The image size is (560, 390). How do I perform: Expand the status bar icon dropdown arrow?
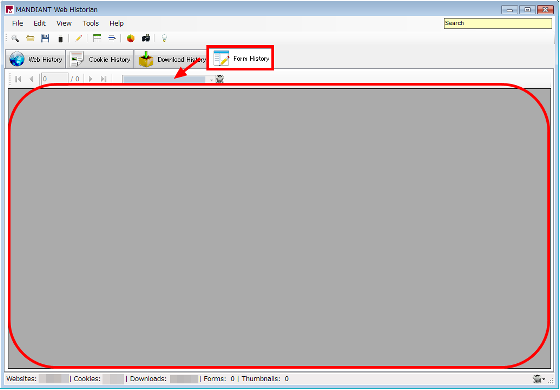[x=544, y=379]
